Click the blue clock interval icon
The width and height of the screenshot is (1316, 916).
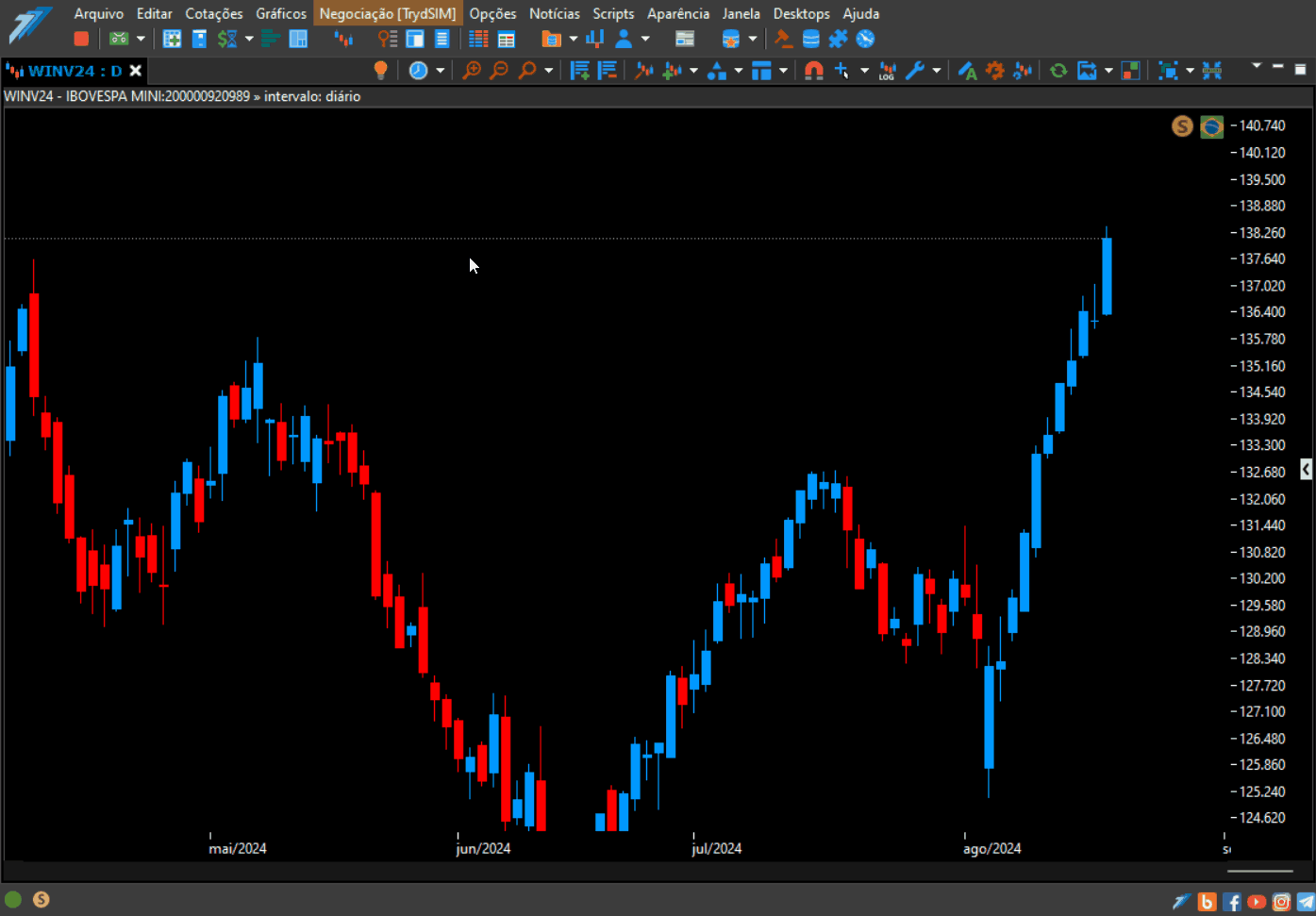(x=418, y=70)
